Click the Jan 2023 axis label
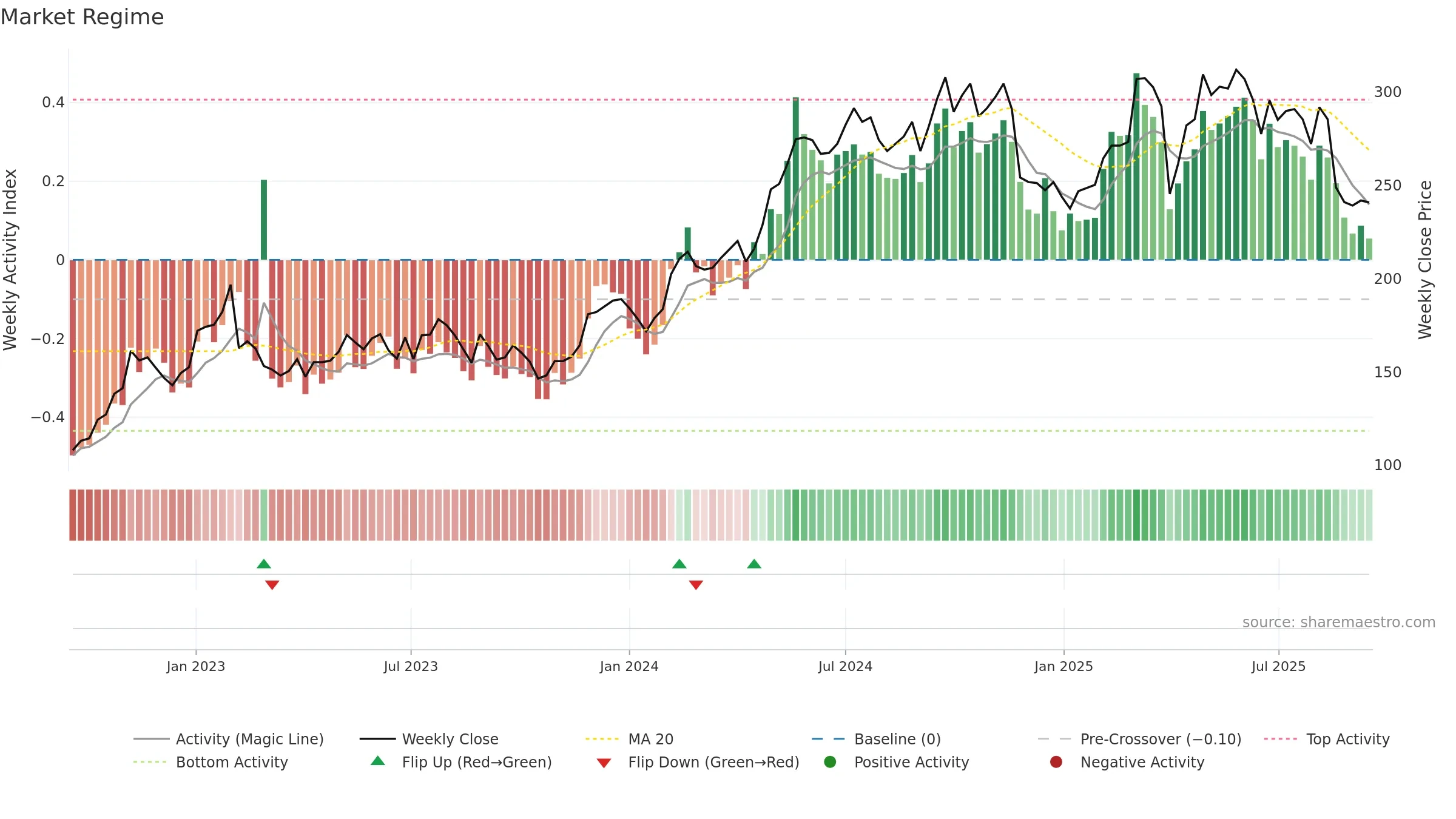The image size is (1456, 819). (196, 667)
